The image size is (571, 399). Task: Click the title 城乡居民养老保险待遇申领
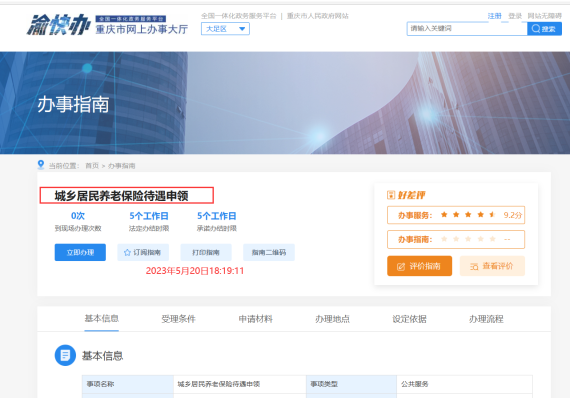121,196
